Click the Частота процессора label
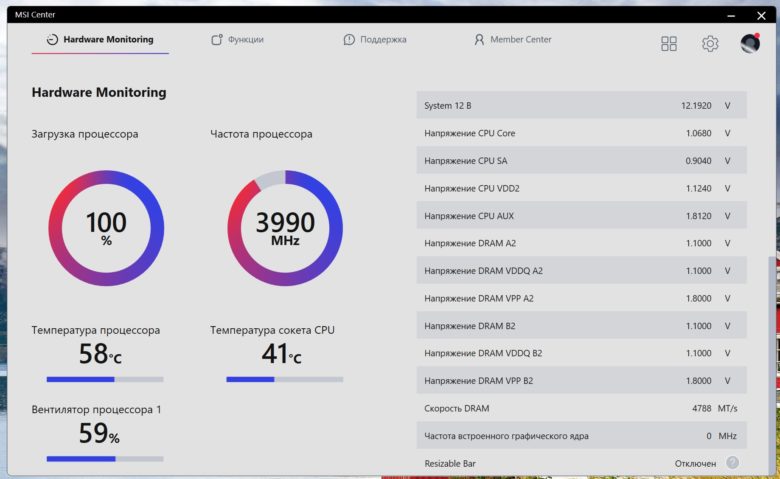This screenshot has height=479, width=780. tap(261, 134)
